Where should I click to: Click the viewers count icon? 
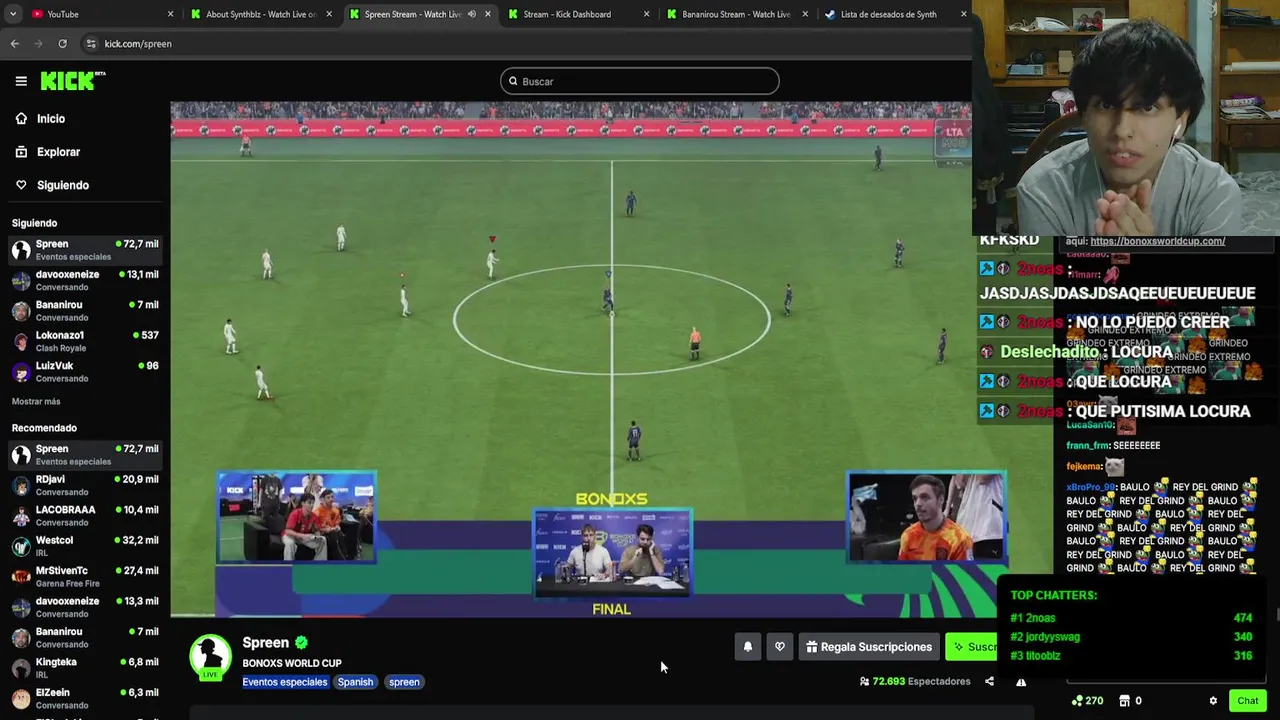click(864, 682)
